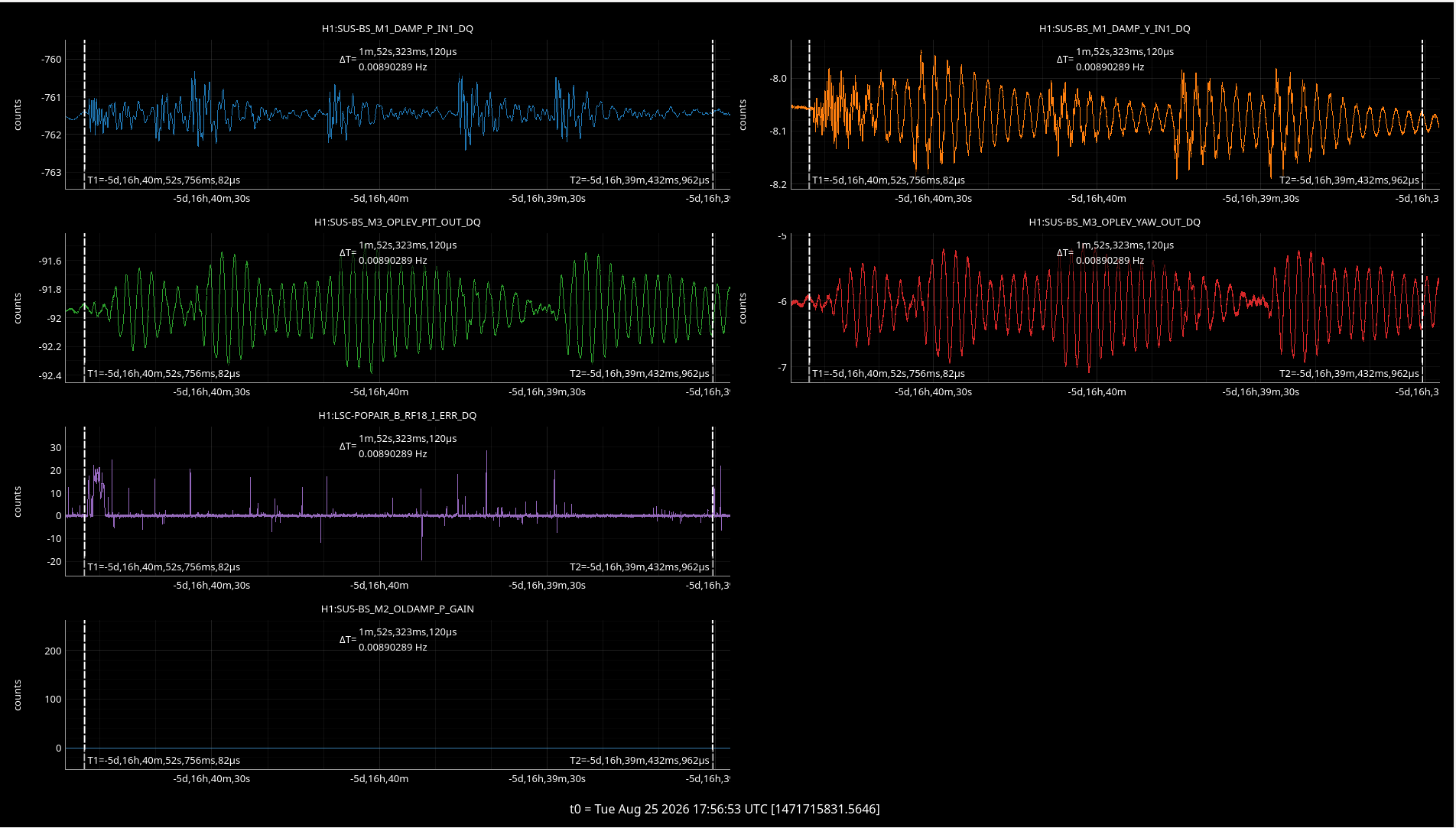Viewport: 1456px width, 828px height.
Task: Select the T1 time label in the DAMP_Y_IN1_DQ plot
Action: pos(889,180)
